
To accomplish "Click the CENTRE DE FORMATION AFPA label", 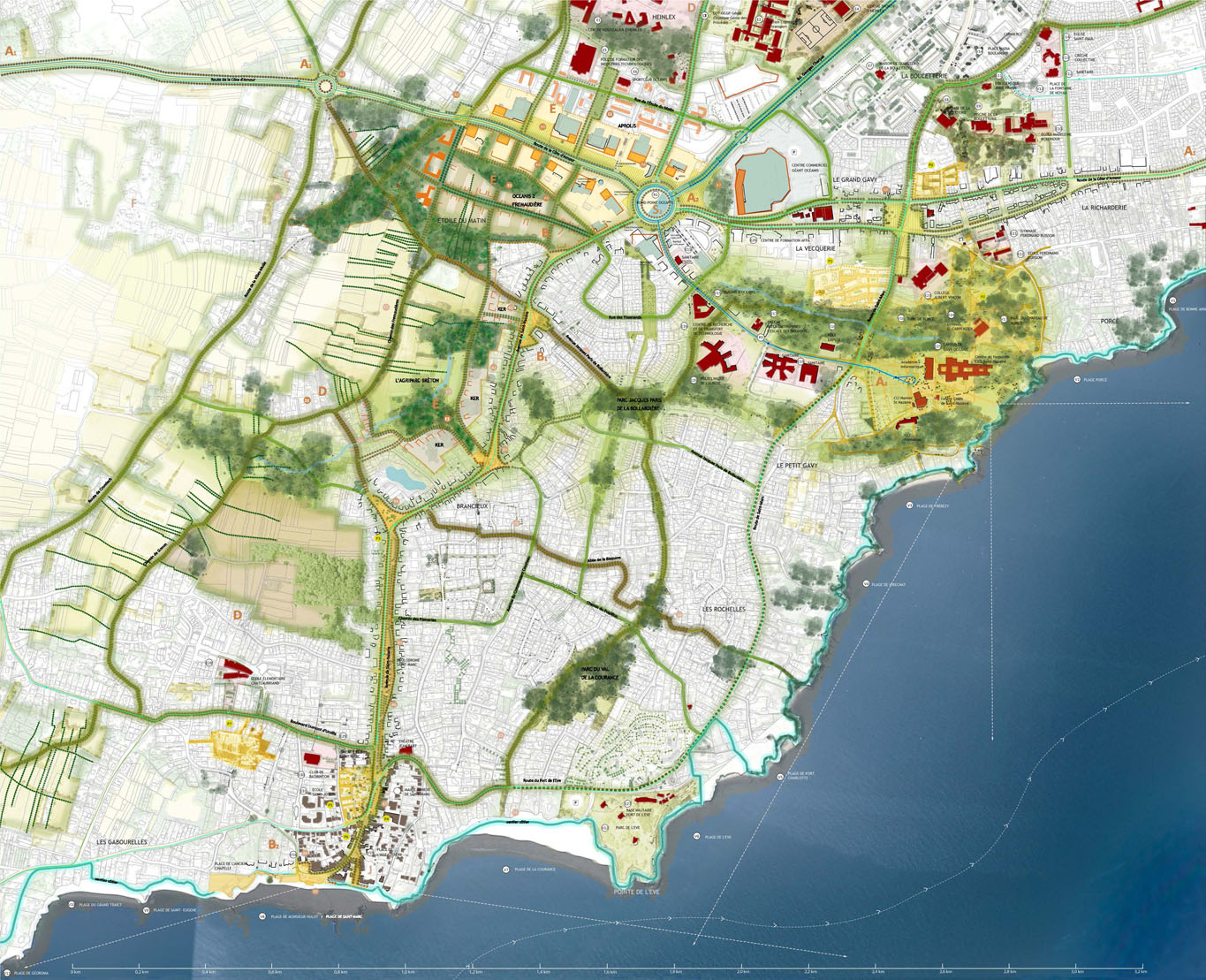I will pyautogui.click(x=785, y=239).
